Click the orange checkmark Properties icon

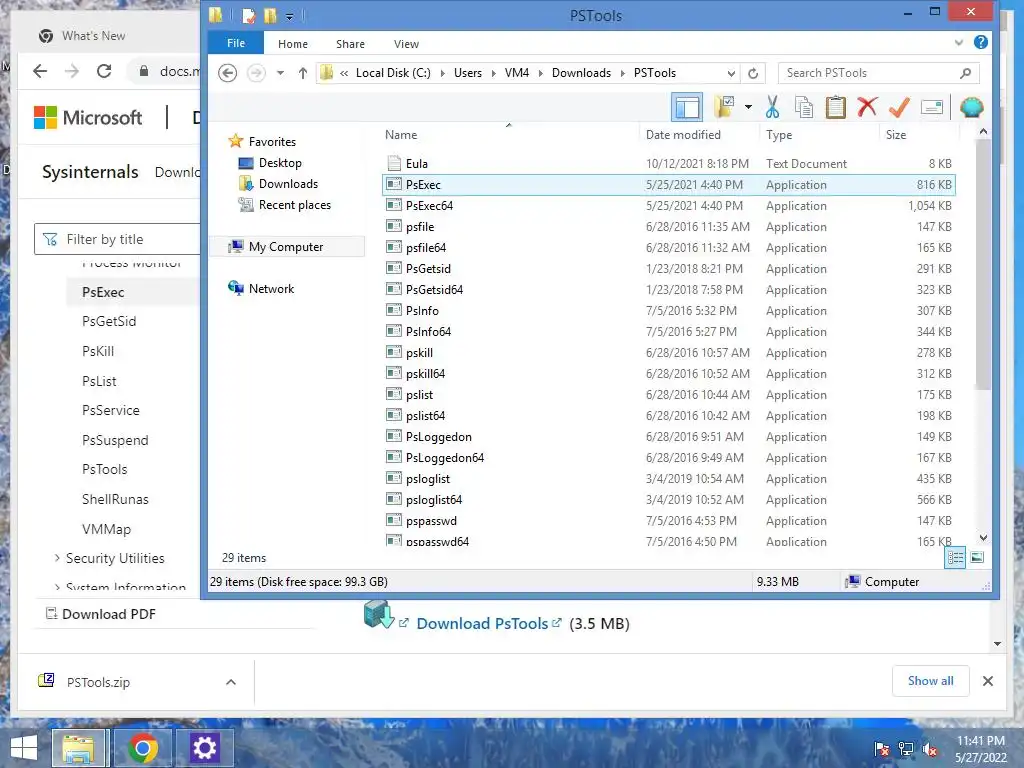(899, 107)
